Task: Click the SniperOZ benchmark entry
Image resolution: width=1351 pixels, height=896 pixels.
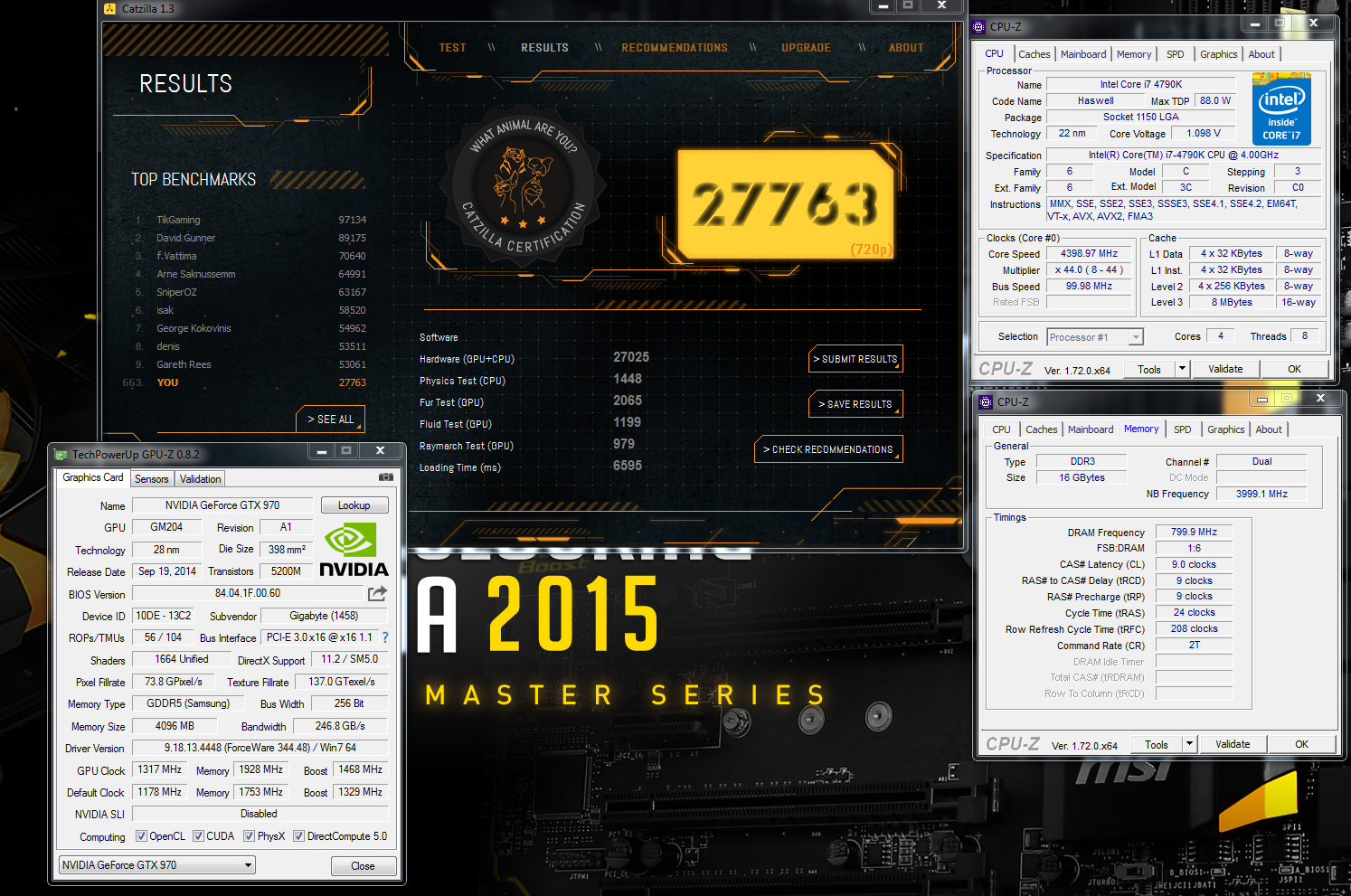Action: (x=250, y=292)
